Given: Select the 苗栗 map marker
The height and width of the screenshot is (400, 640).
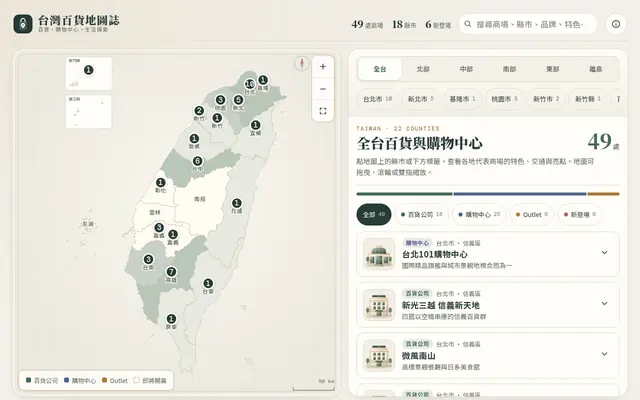Looking at the screenshot, I should coord(194,139).
